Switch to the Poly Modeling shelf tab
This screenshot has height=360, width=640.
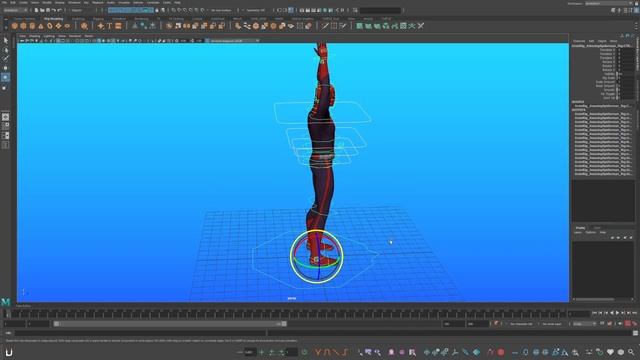[53, 18]
